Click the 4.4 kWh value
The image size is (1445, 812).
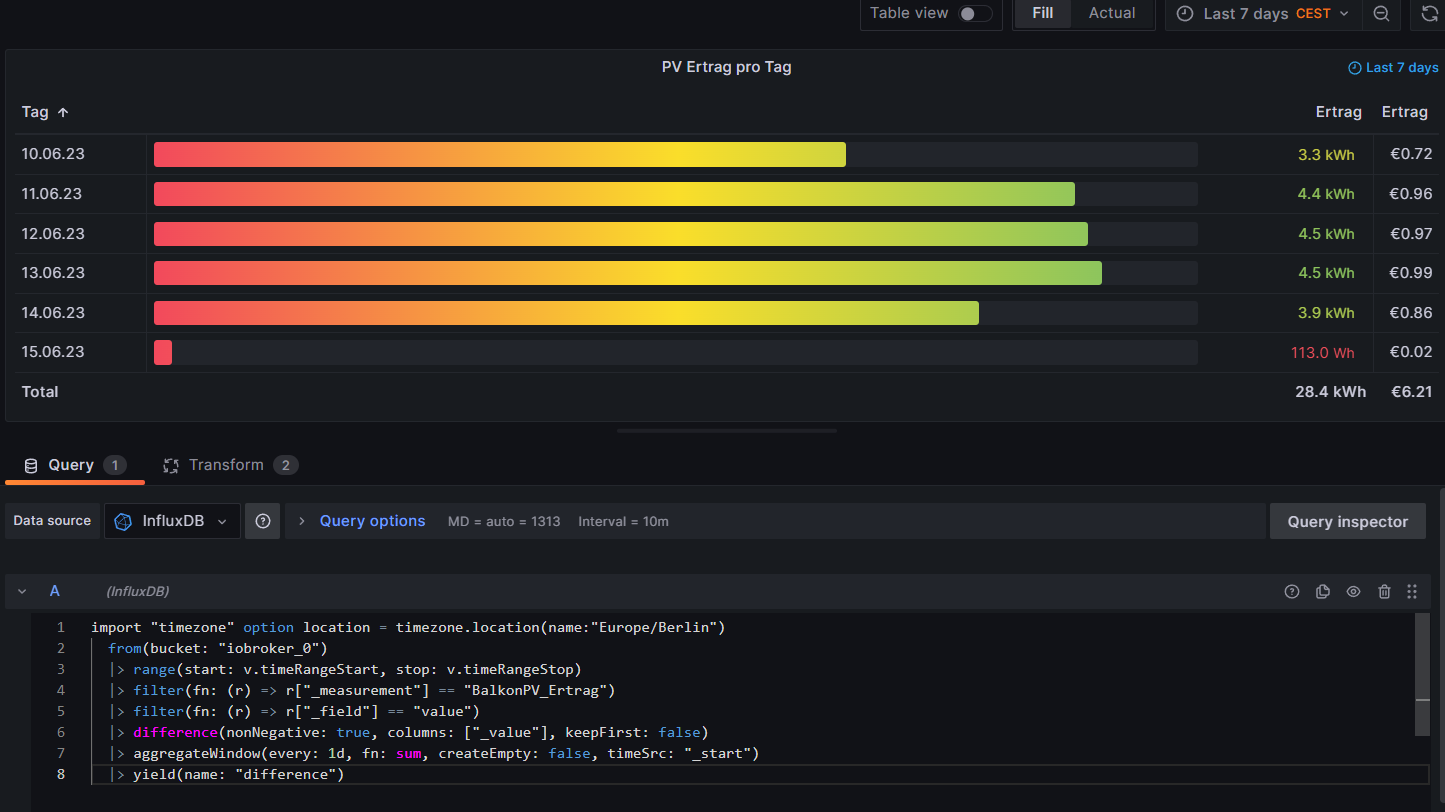click(x=1326, y=194)
